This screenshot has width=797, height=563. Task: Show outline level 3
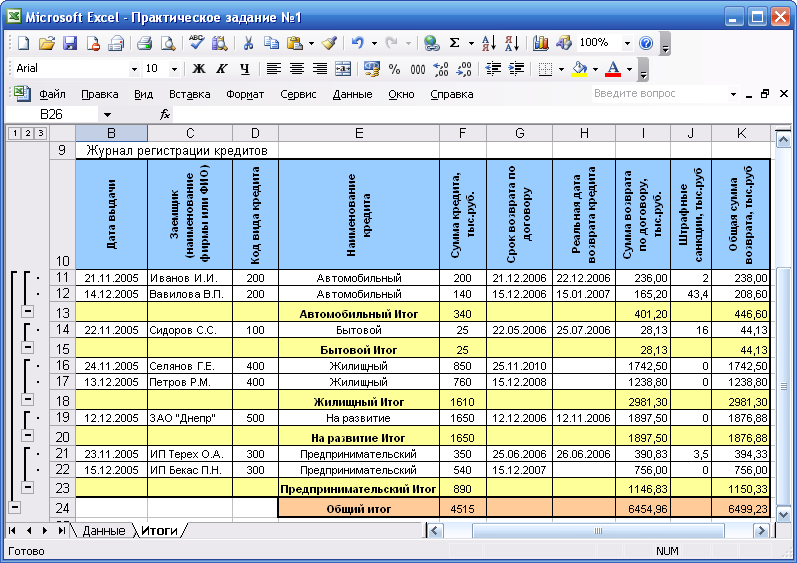coord(40,133)
